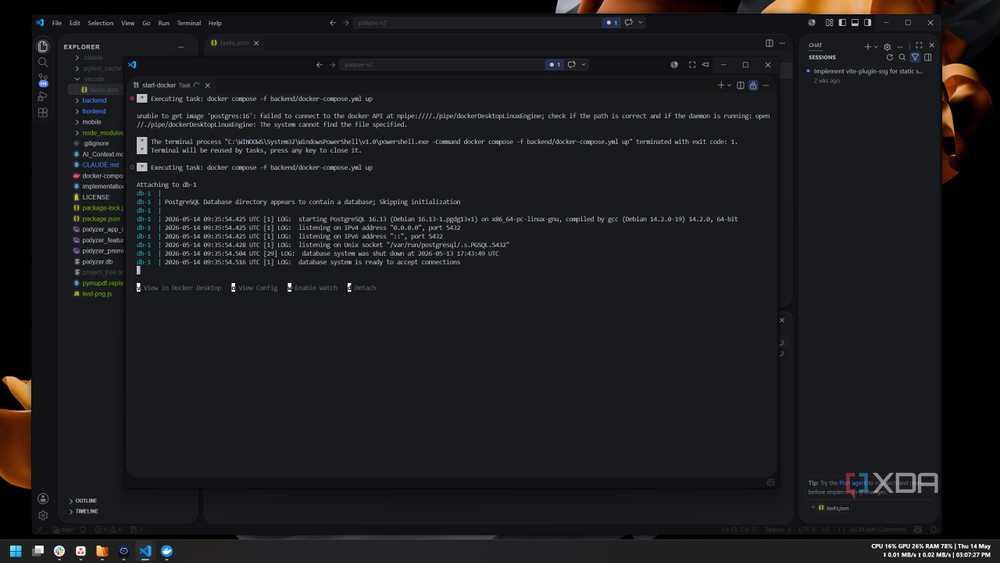Toggle the sessions filter funnel
Viewport: 1000px width, 563px height.
915,57
